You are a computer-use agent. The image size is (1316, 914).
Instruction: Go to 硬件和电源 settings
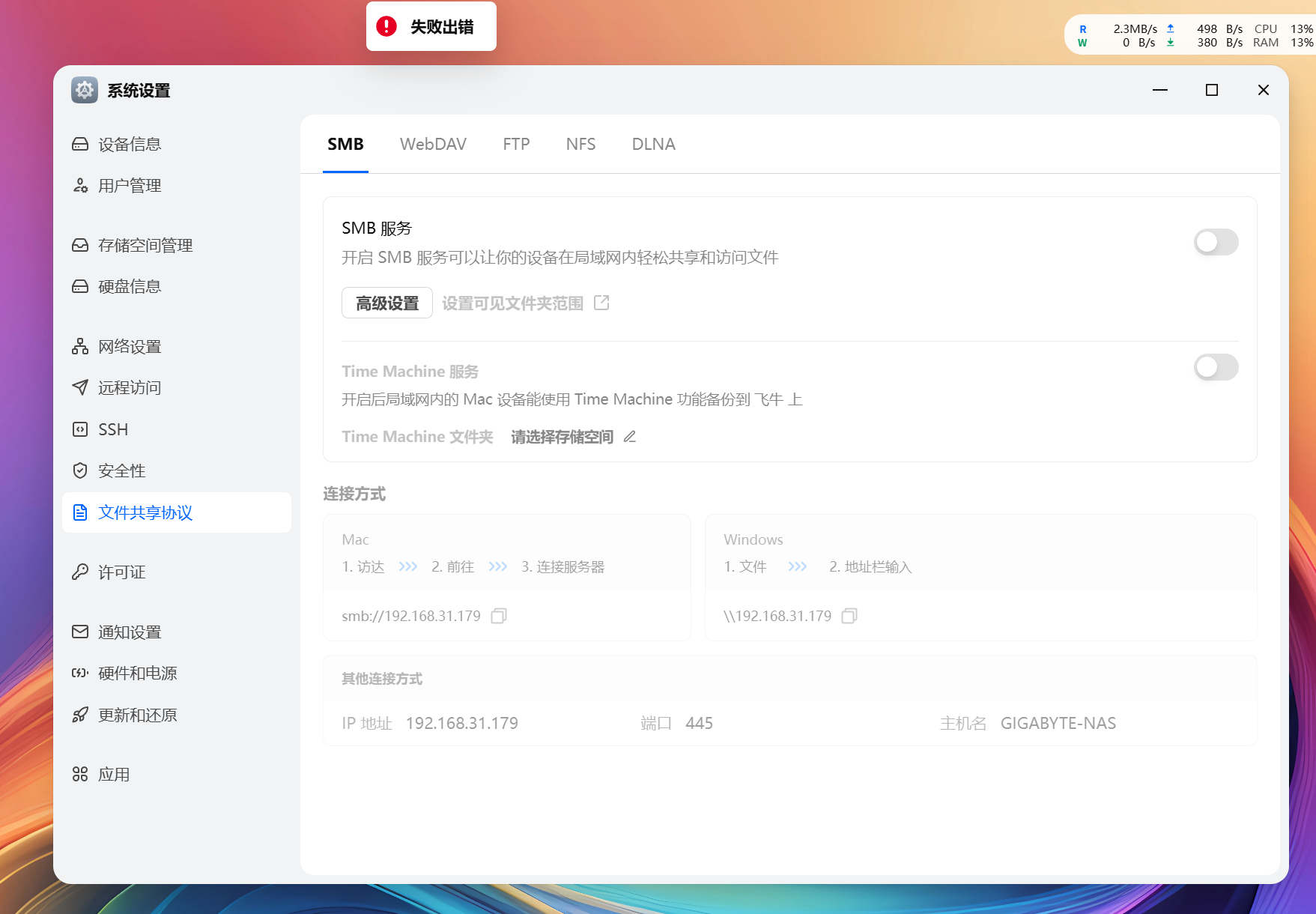pos(177,673)
